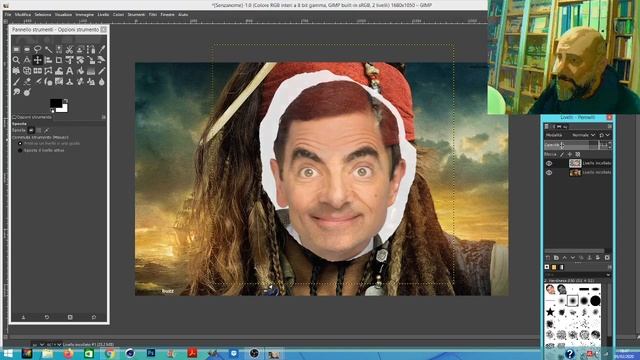Select the Paintbrush tool
The image size is (640, 360).
click(16, 82)
